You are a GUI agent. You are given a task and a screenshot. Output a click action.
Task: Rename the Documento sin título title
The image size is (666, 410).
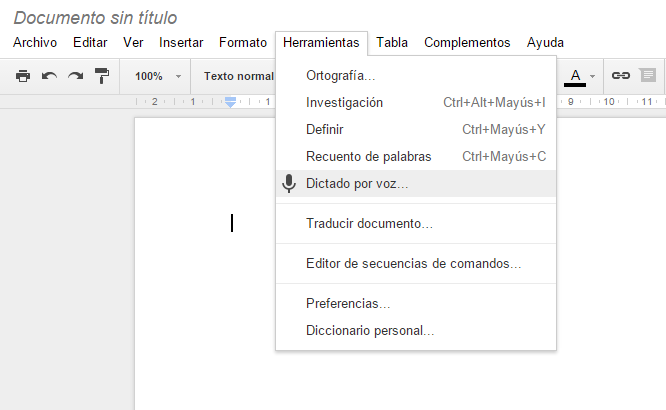(95, 18)
